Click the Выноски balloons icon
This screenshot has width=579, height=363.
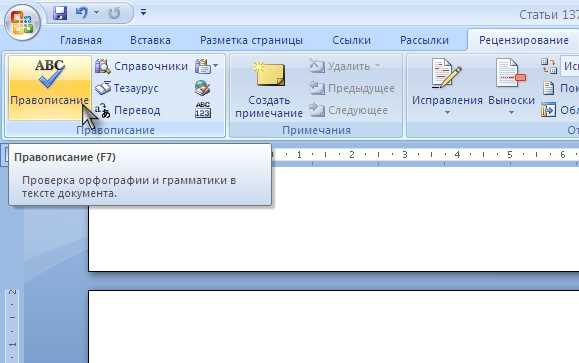click(511, 73)
